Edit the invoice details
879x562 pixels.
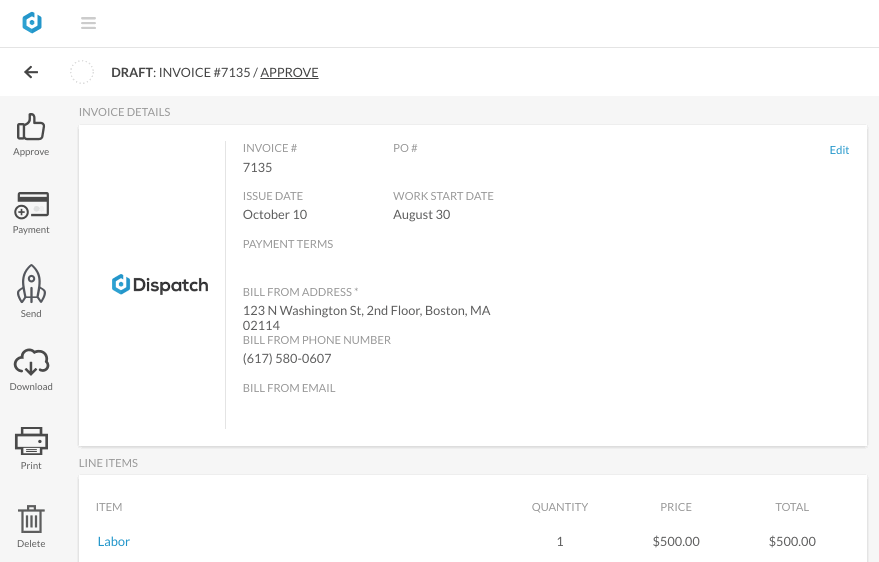(x=839, y=150)
